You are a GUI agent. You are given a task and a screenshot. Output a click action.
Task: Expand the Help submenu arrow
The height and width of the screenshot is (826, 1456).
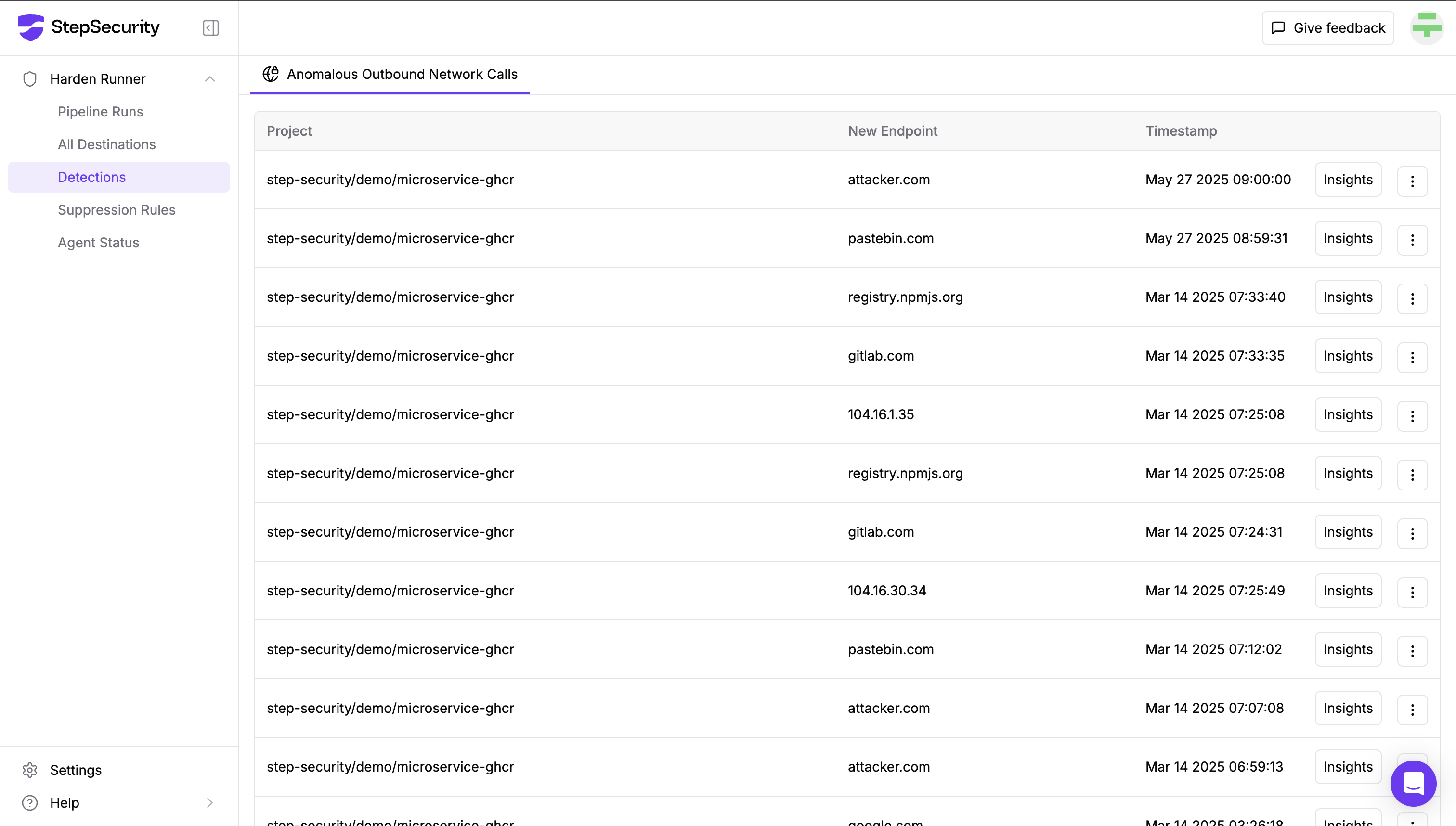tap(209, 803)
